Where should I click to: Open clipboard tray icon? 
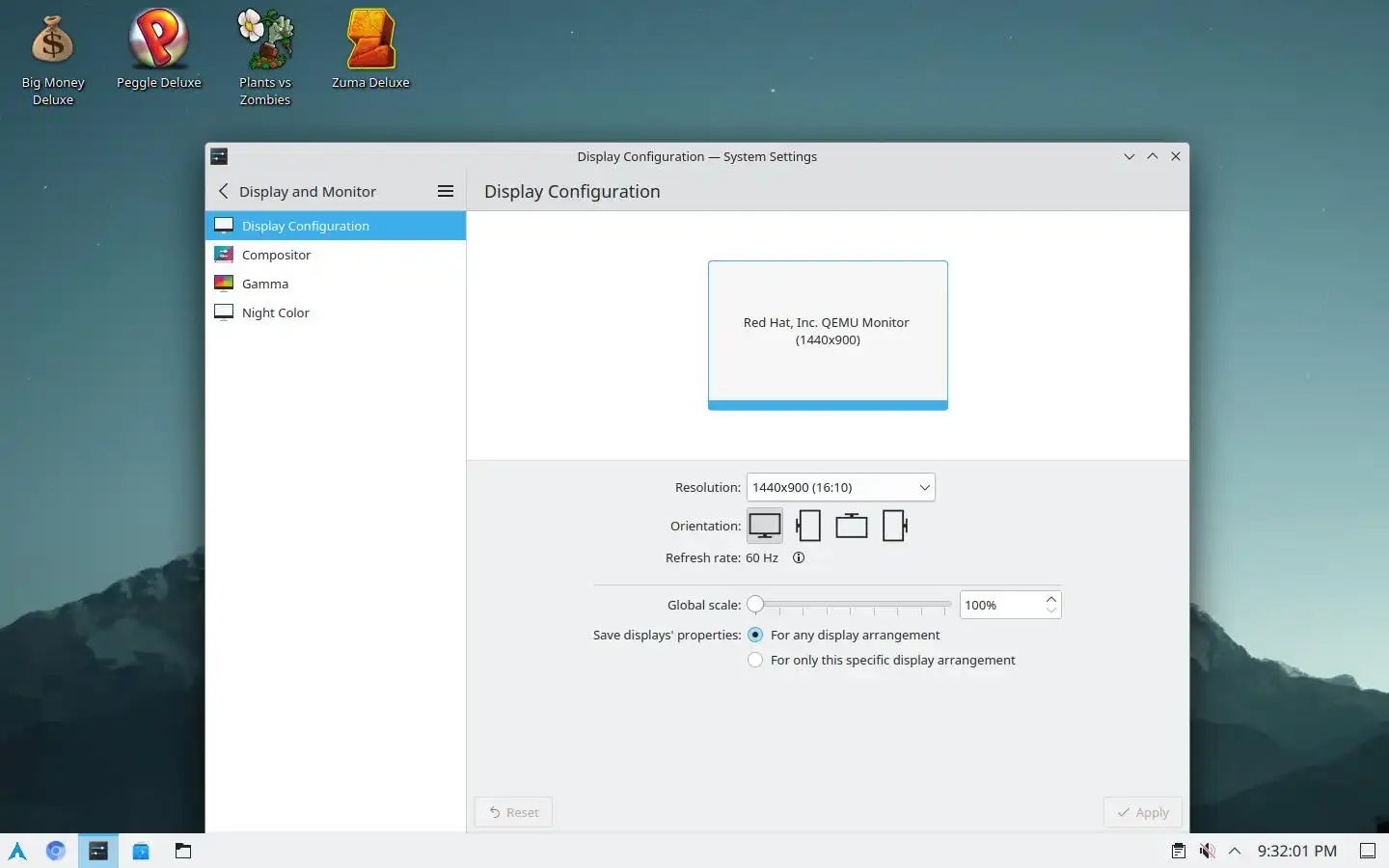[x=1178, y=851]
